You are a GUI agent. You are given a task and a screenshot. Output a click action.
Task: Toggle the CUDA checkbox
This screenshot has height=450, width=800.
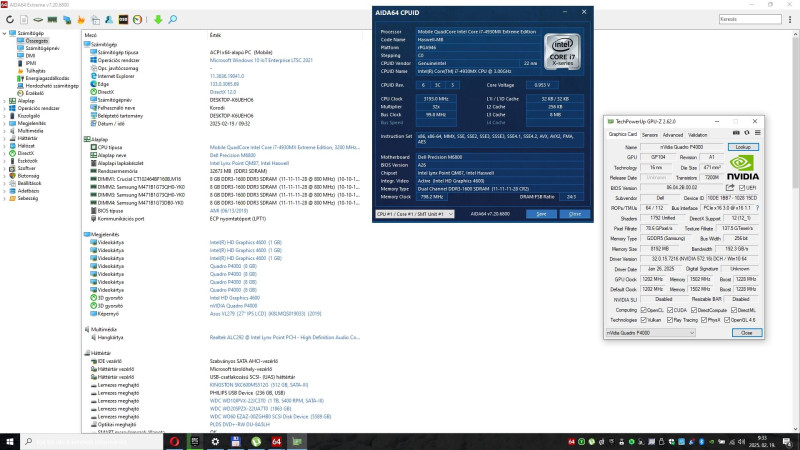(x=670, y=310)
